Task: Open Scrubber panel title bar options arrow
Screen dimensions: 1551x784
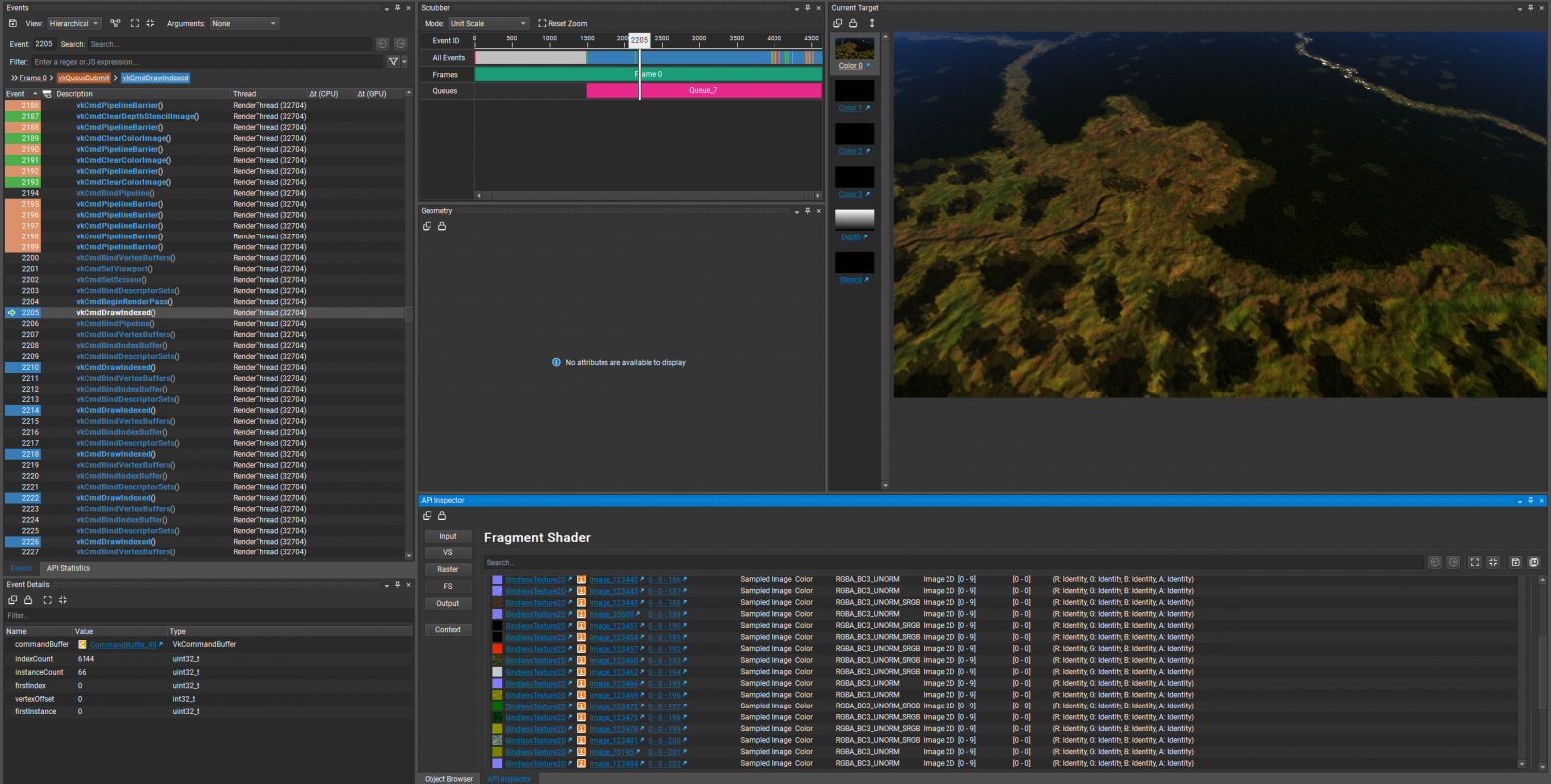Action: (x=797, y=8)
